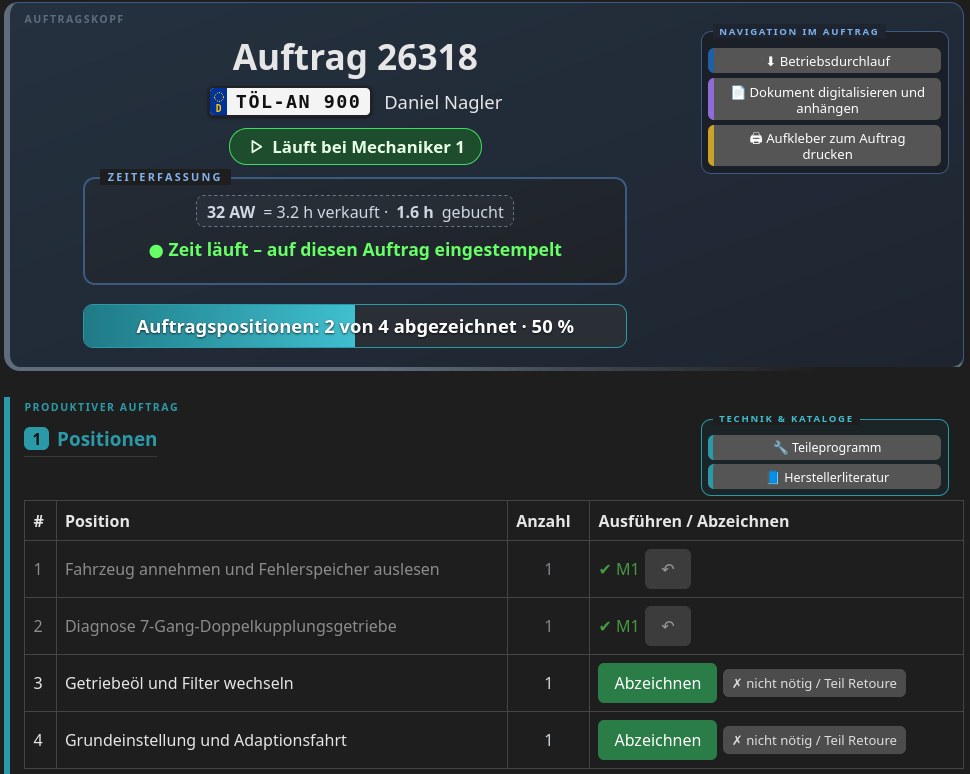
Task: Click the number 1 badge beside Positionen
Action: tap(36, 439)
